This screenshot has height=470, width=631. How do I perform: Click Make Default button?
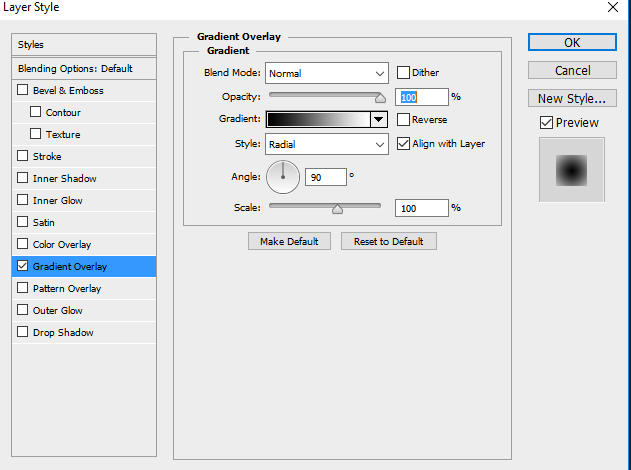289,241
